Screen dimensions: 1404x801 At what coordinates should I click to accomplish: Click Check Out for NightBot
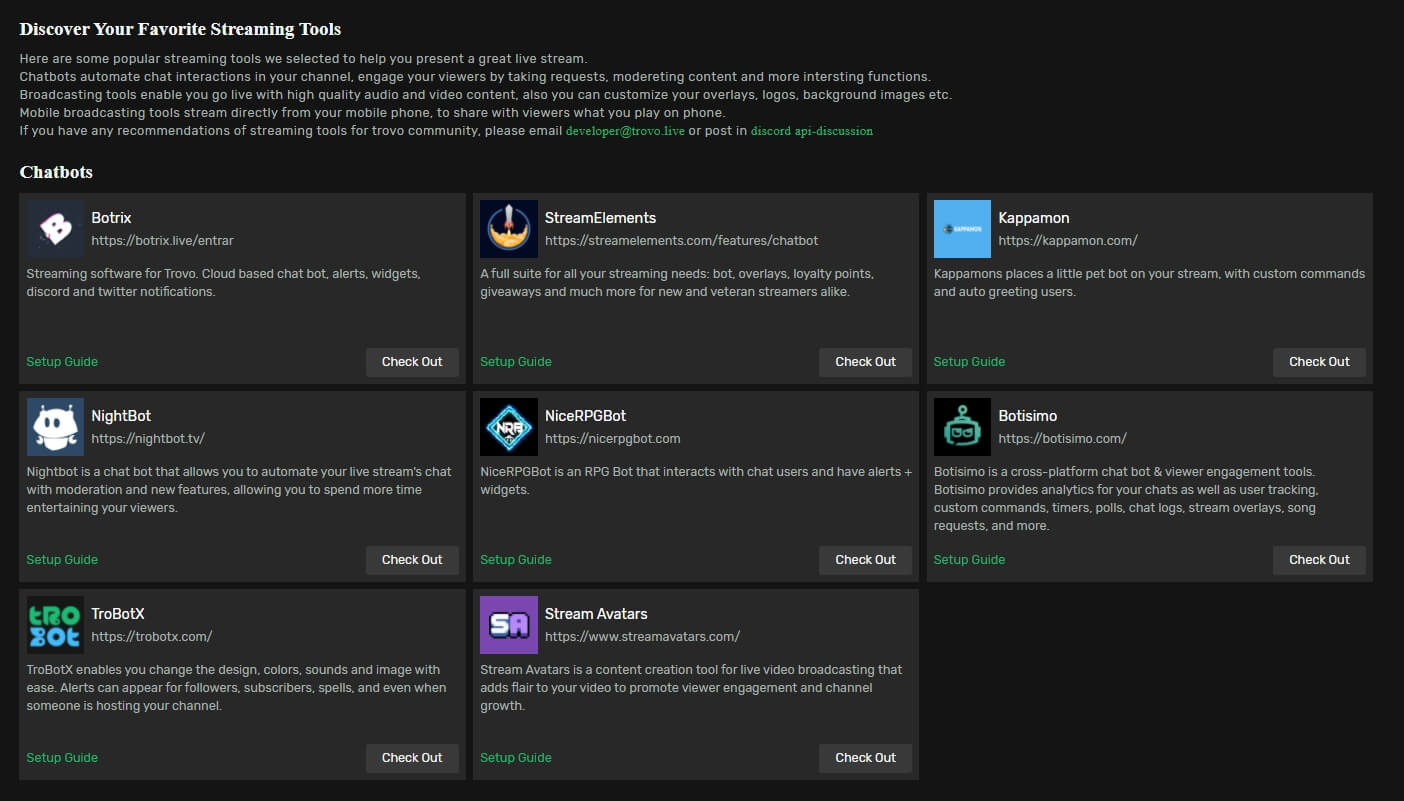[412, 559]
